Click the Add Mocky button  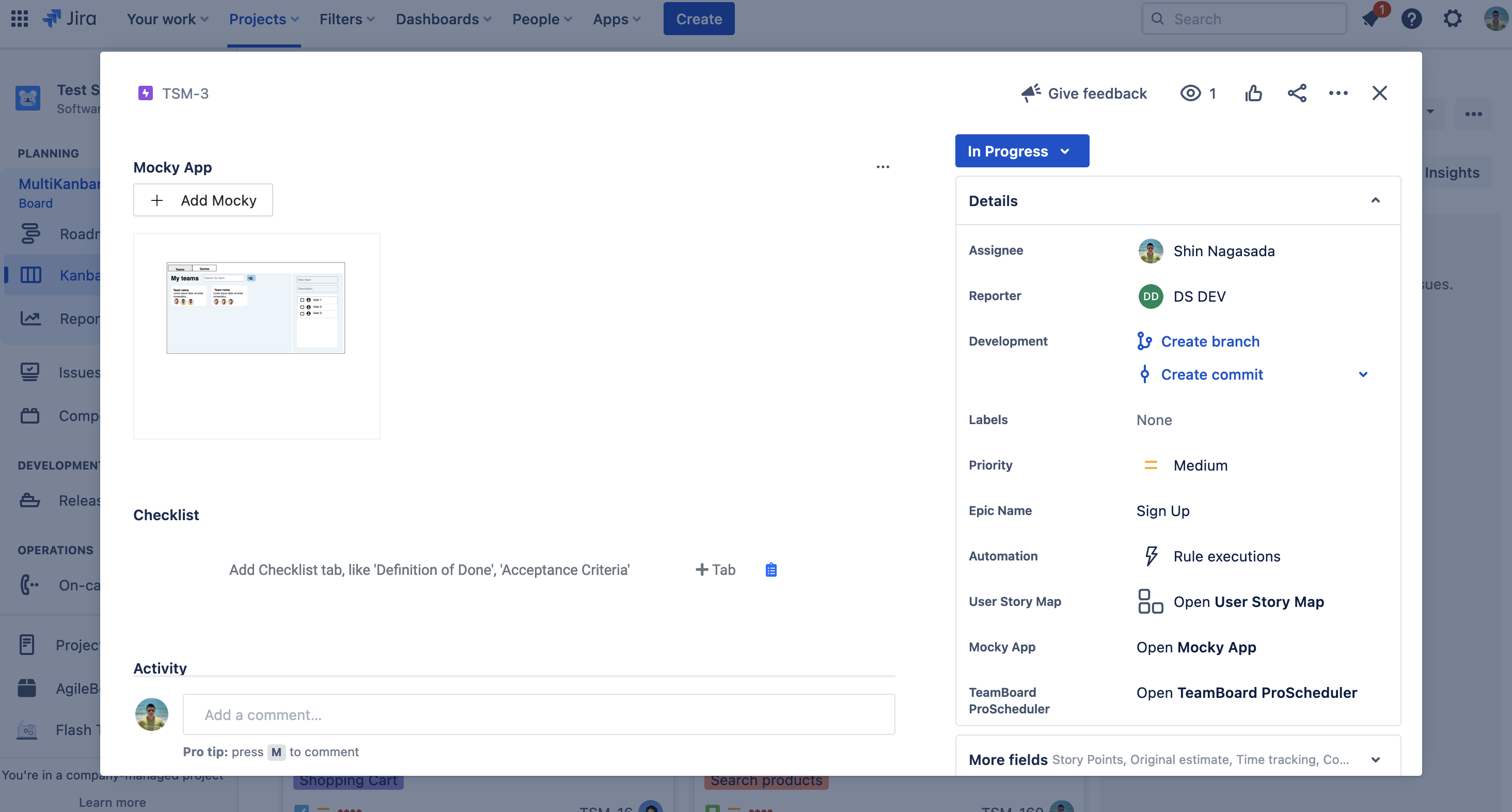point(203,200)
